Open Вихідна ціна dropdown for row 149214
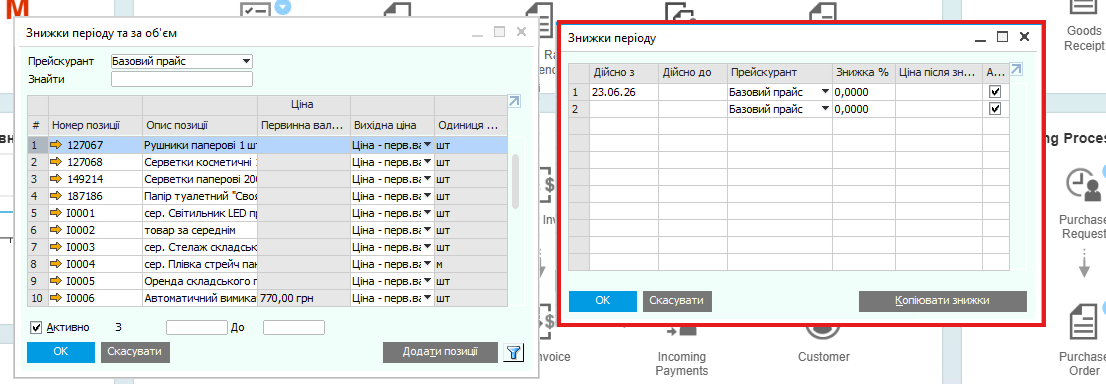The height and width of the screenshot is (385, 1106). pyautogui.click(x=427, y=179)
